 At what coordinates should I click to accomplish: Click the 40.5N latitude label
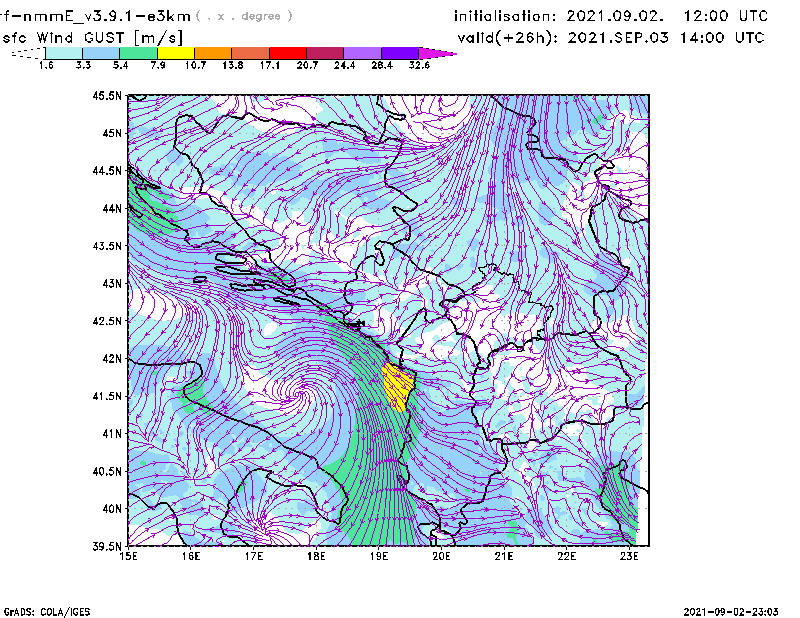pyautogui.click(x=107, y=471)
